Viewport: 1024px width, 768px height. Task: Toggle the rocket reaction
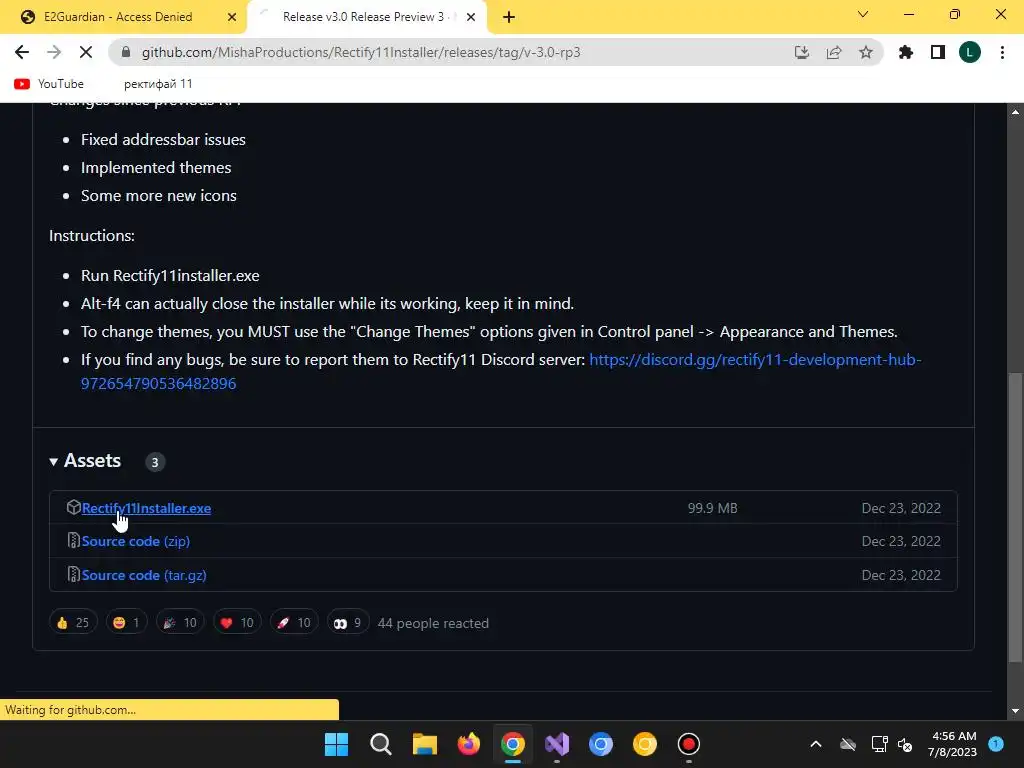(294, 622)
